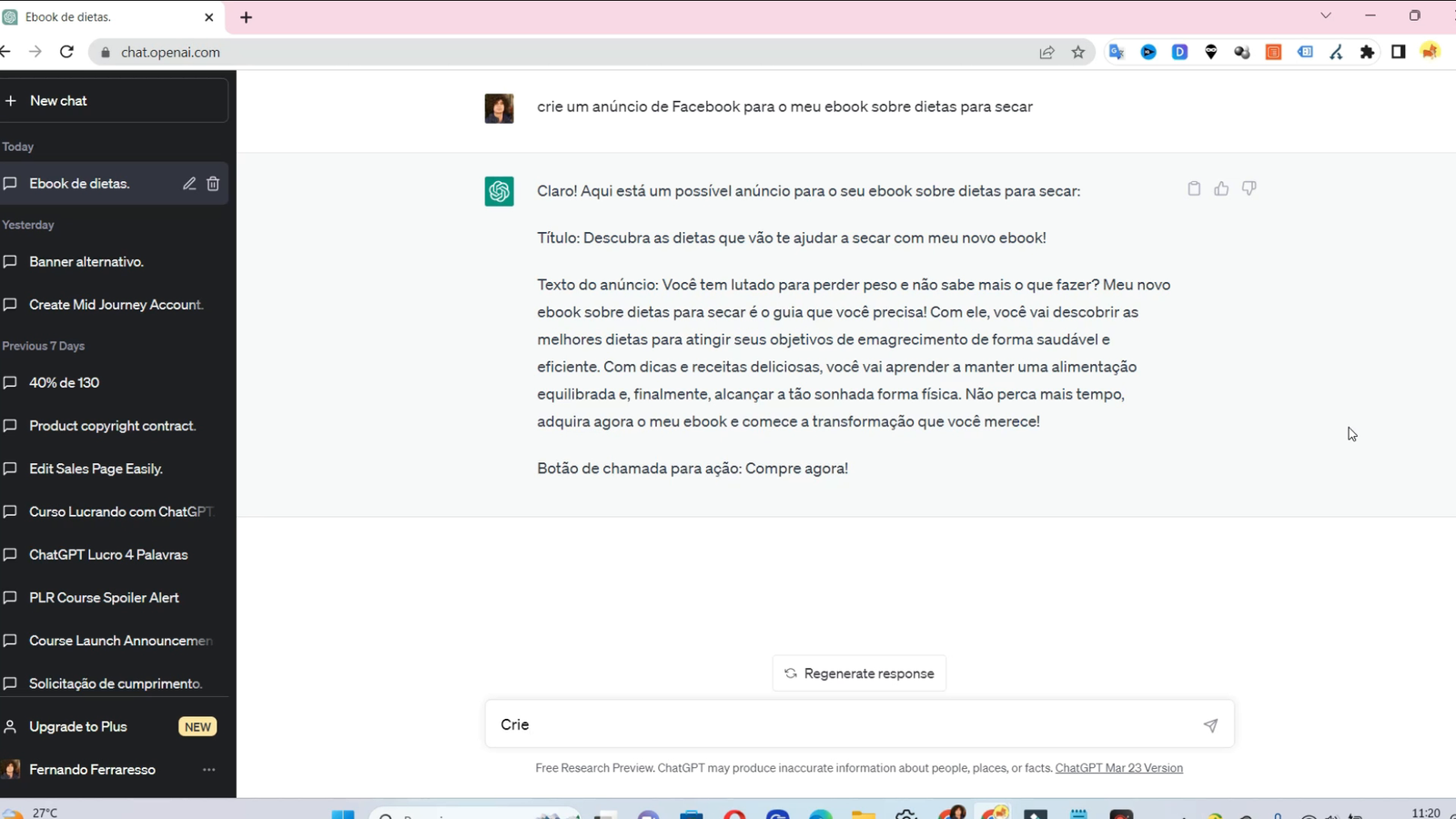The height and width of the screenshot is (819, 1456).
Task: Open the Create Mid Journey Account chat
Action: pos(112,304)
